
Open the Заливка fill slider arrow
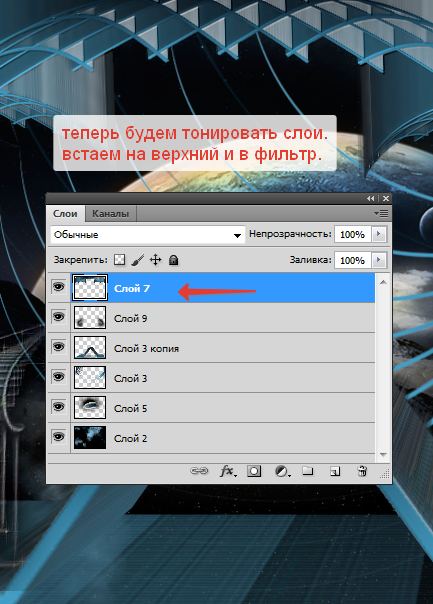[x=379, y=260]
